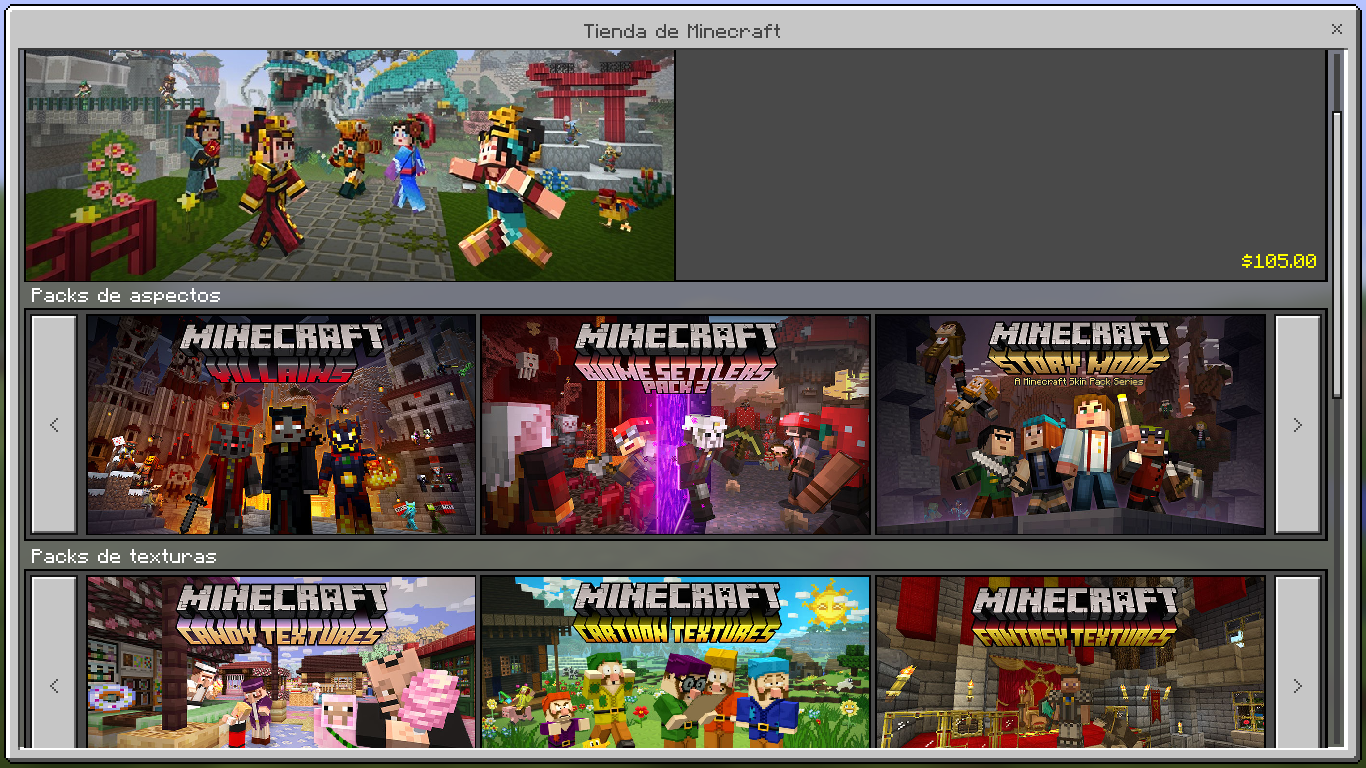Select the Packs de aspectos heading
Viewport: 1366px width, 768px height.
coord(125,296)
